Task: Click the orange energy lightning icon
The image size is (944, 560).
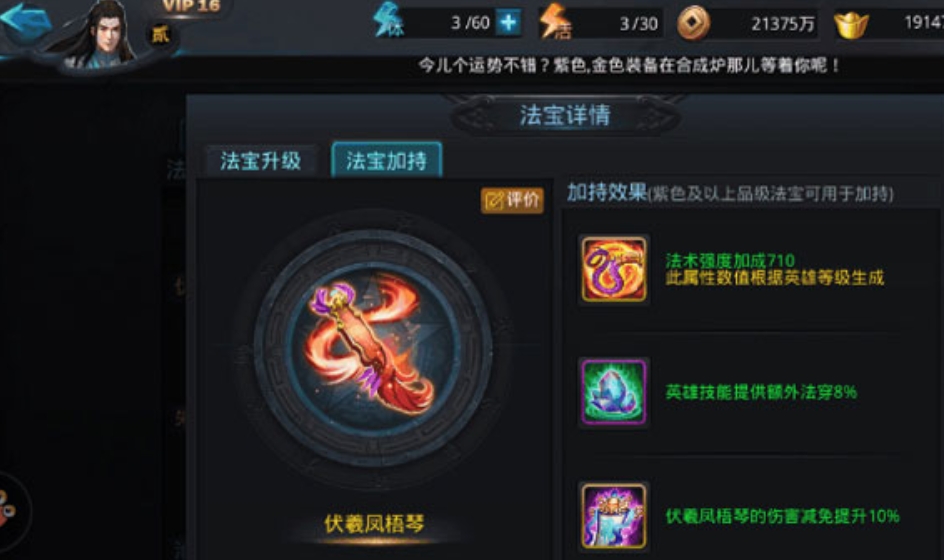Action: tap(554, 22)
